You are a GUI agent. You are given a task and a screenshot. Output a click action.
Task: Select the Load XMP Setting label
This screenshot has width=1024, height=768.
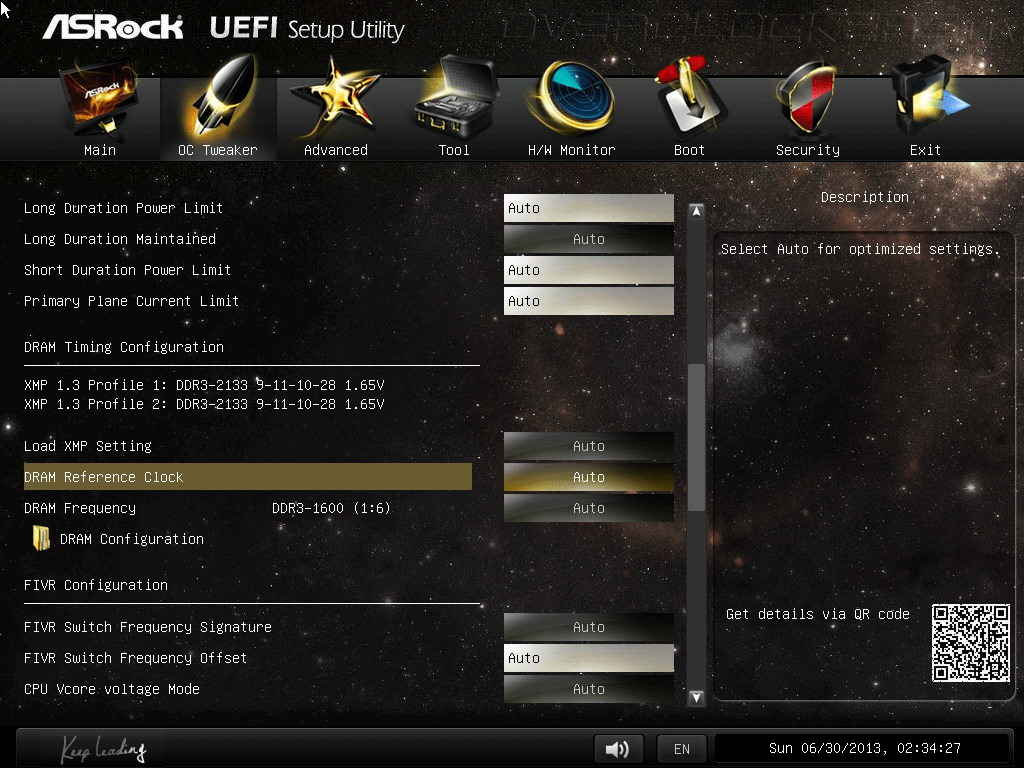tap(88, 446)
